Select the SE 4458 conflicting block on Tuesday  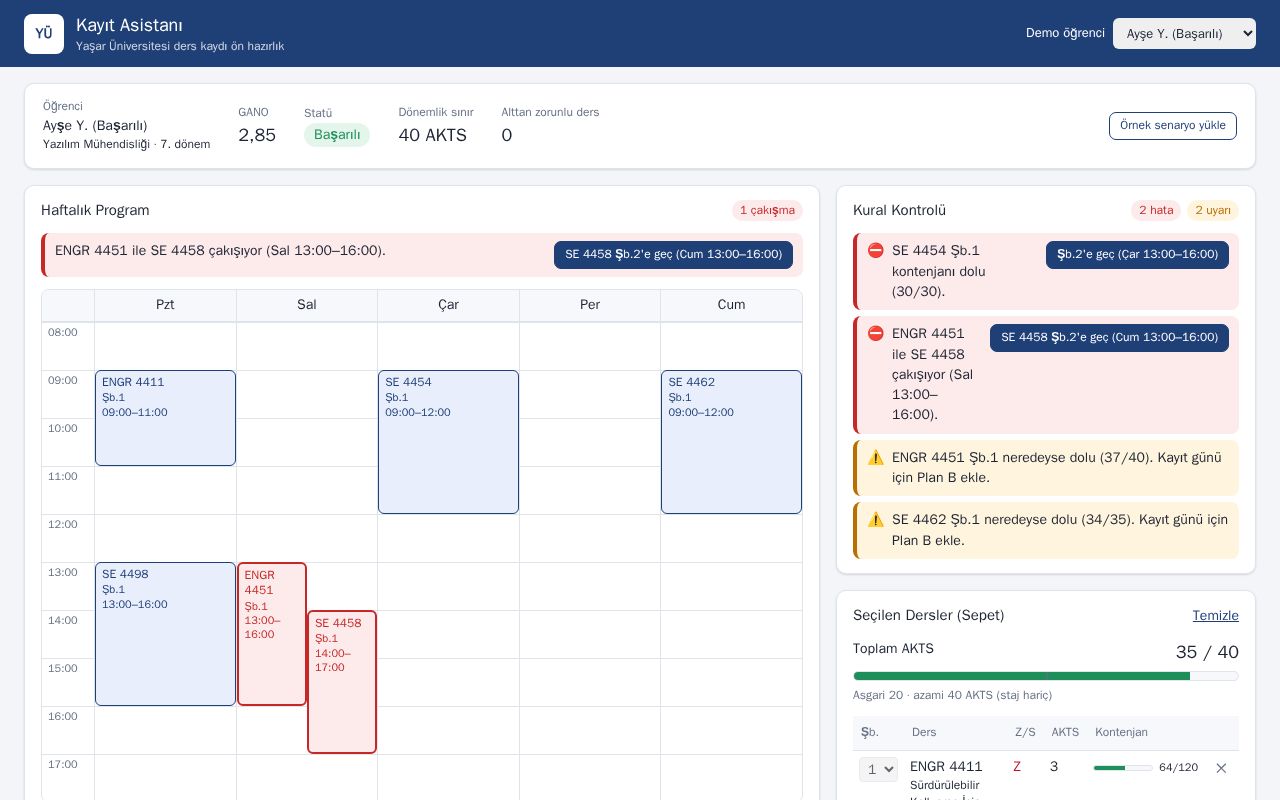(342, 682)
